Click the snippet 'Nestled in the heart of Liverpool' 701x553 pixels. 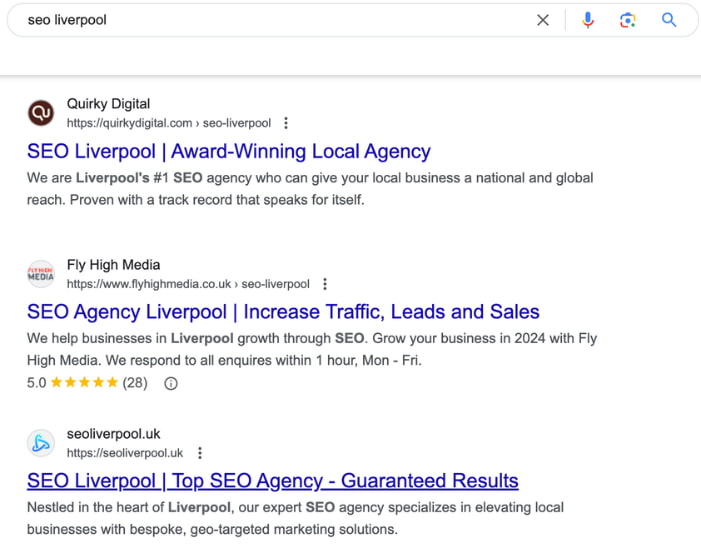pos(296,518)
